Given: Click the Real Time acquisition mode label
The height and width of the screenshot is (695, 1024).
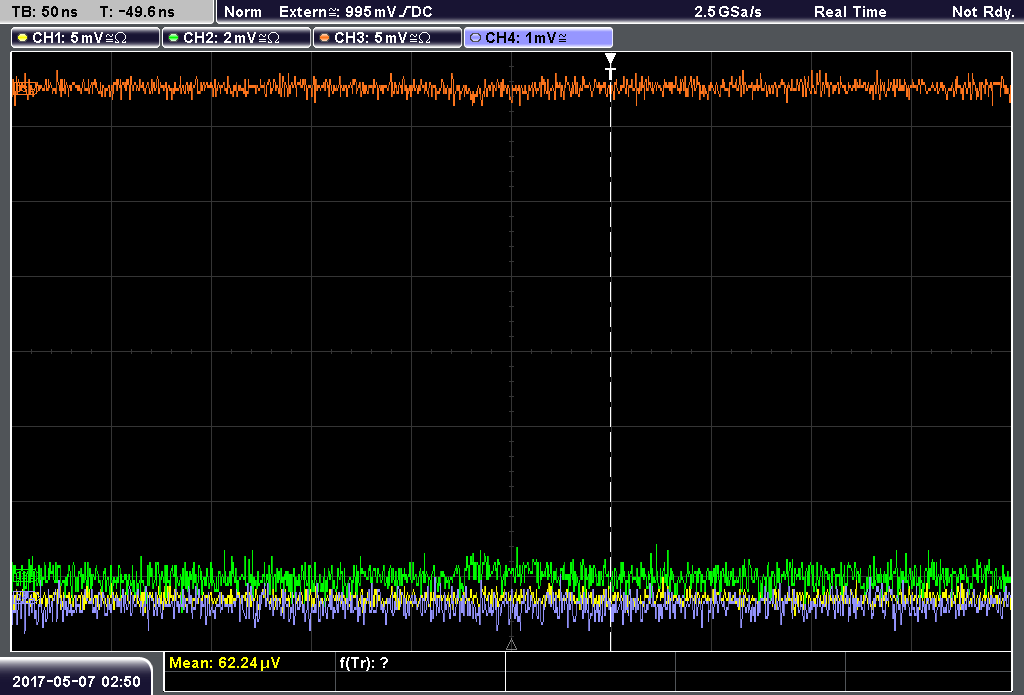Looking at the screenshot, I should (x=850, y=12).
